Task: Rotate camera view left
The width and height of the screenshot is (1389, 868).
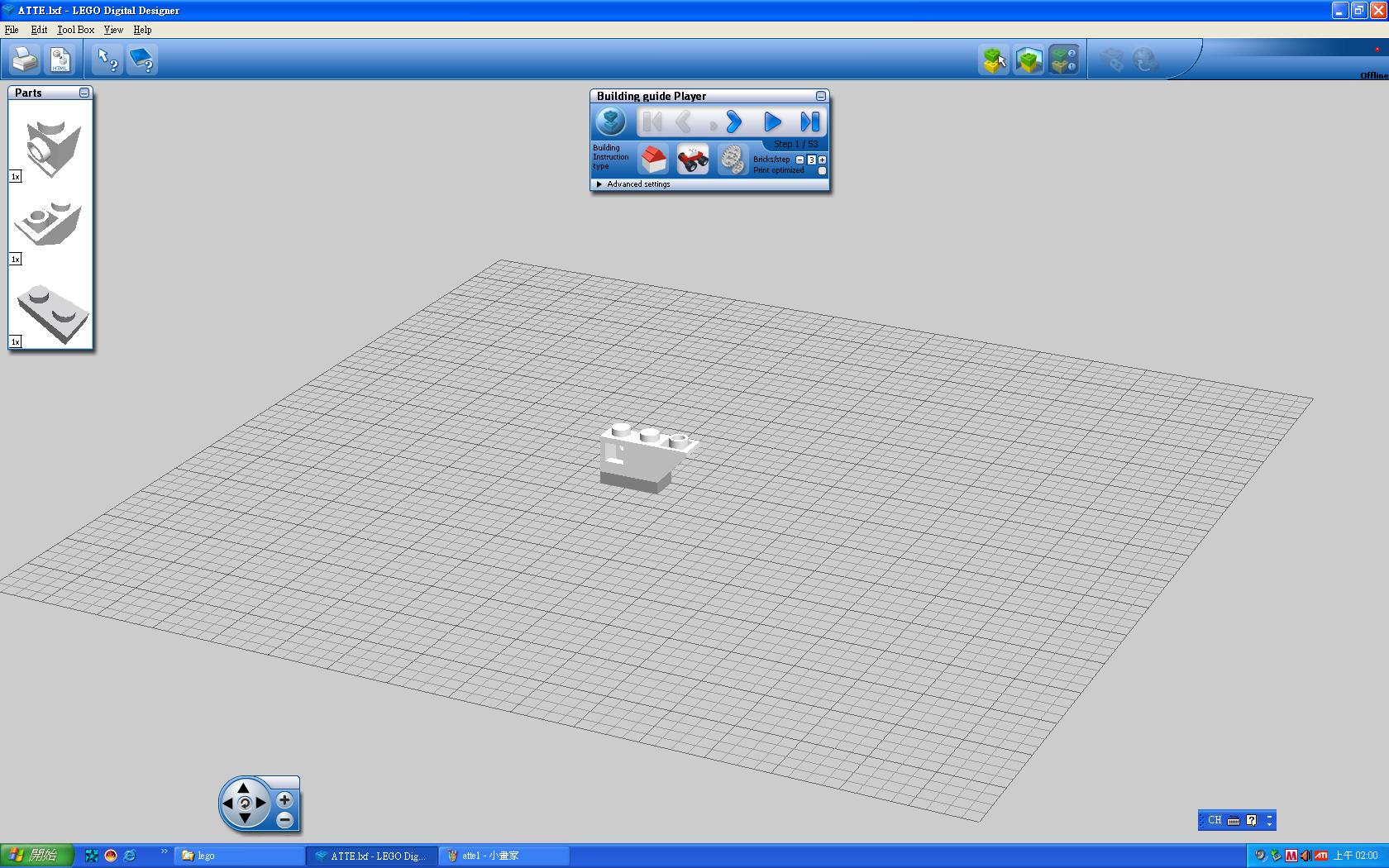Action: tap(228, 803)
